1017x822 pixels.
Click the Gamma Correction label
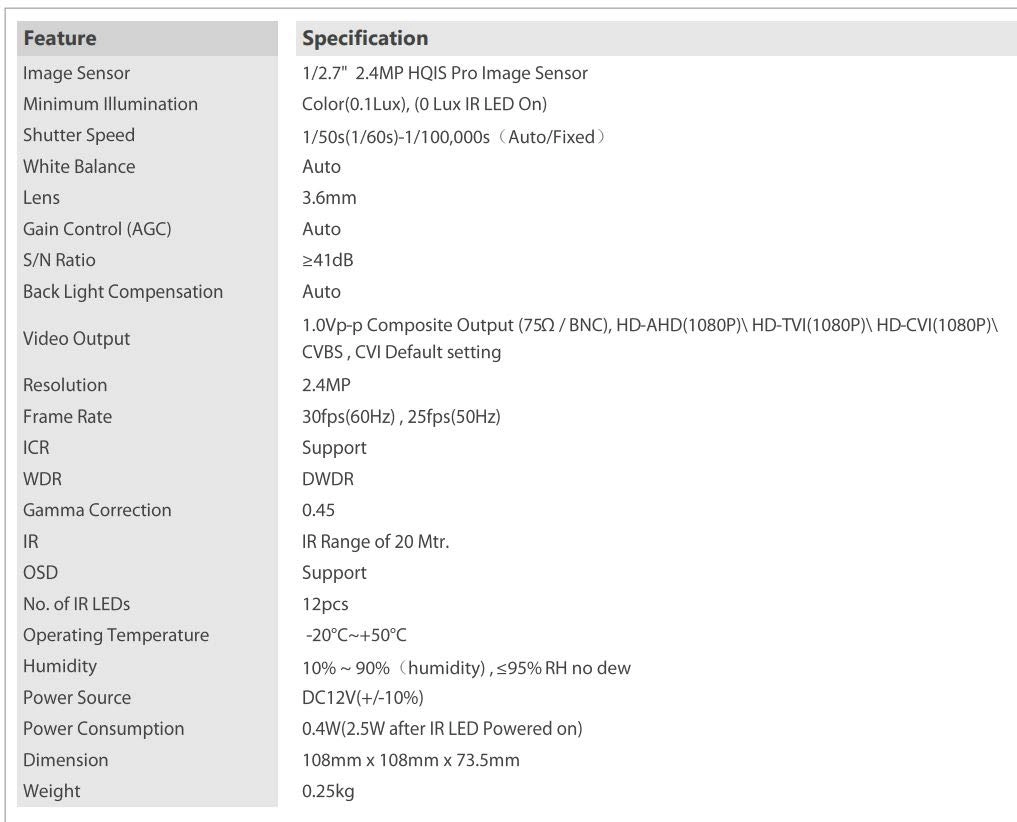coord(97,510)
